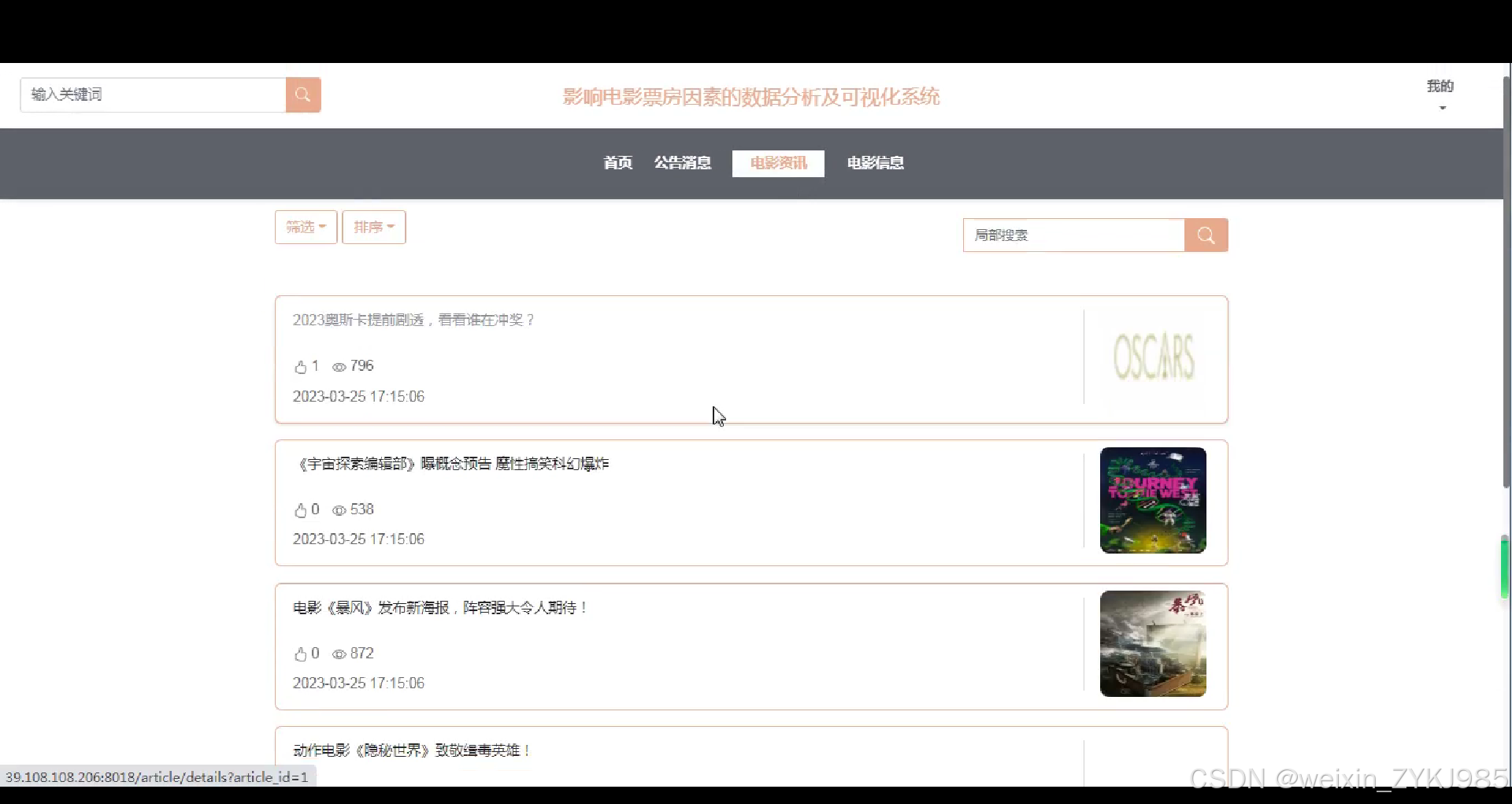The image size is (1512, 804).
Task: Expand the 筛选 filter dropdown
Action: point(306,227)
